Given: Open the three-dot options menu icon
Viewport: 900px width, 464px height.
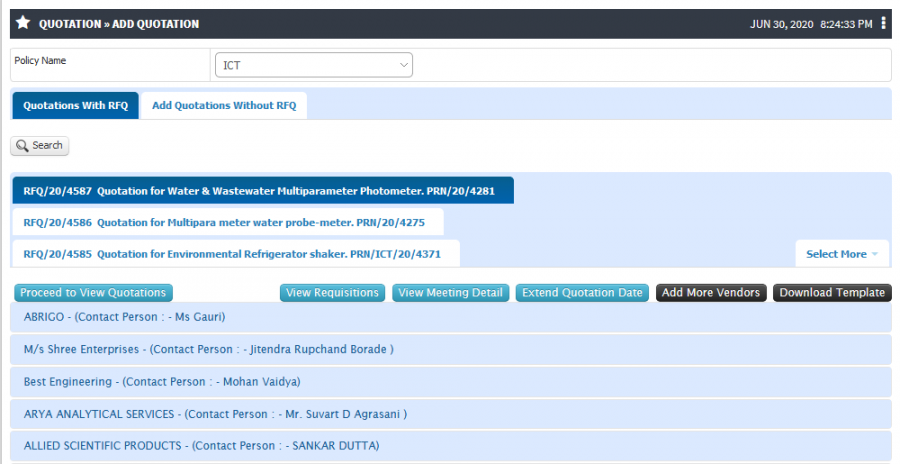Looking at the screenshot, I should 883,23.
